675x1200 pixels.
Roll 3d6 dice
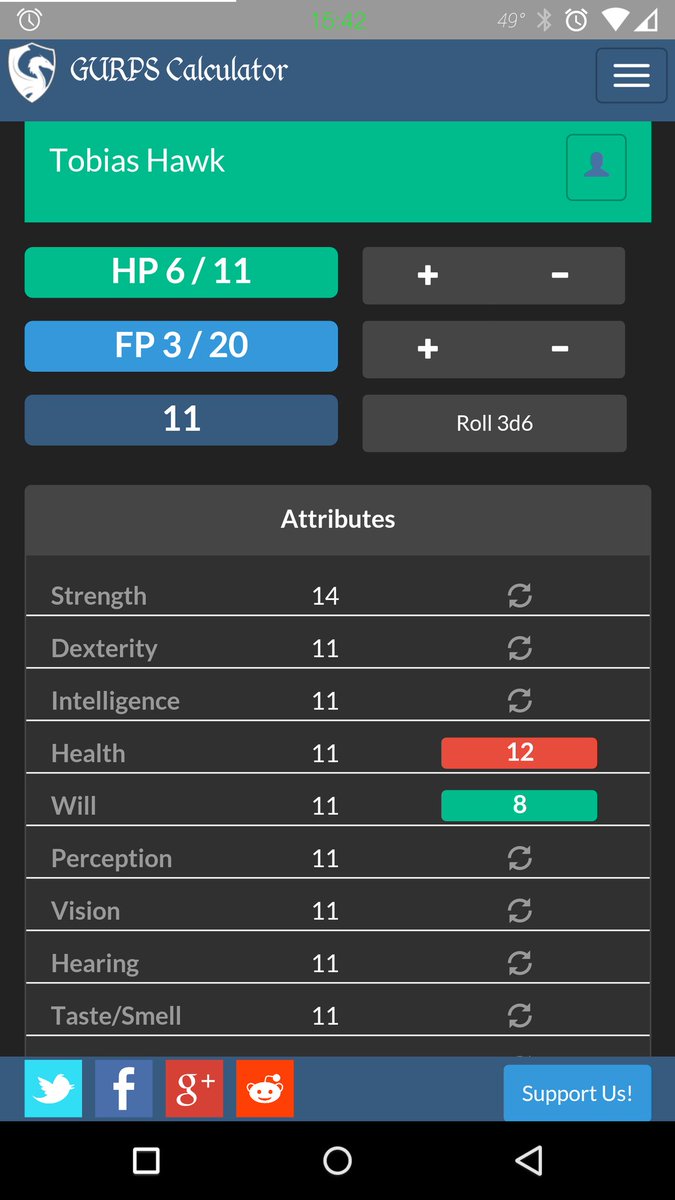(493, 423)
